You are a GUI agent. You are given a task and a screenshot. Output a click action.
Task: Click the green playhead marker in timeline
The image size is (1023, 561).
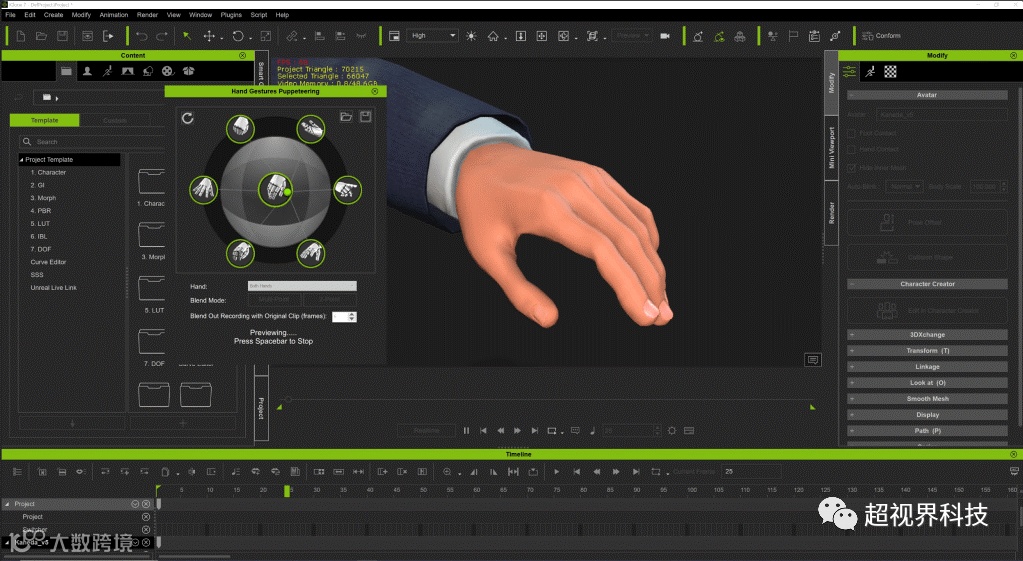click(286, 491)
